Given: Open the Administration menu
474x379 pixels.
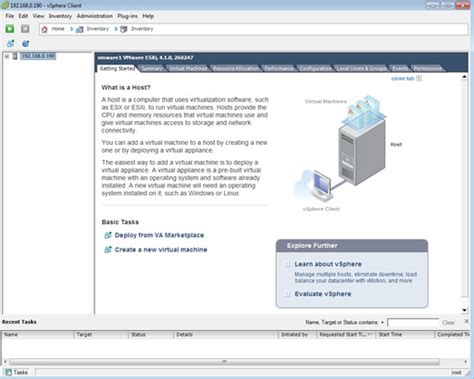Looking at the screenshot, I should pos(95,16).
